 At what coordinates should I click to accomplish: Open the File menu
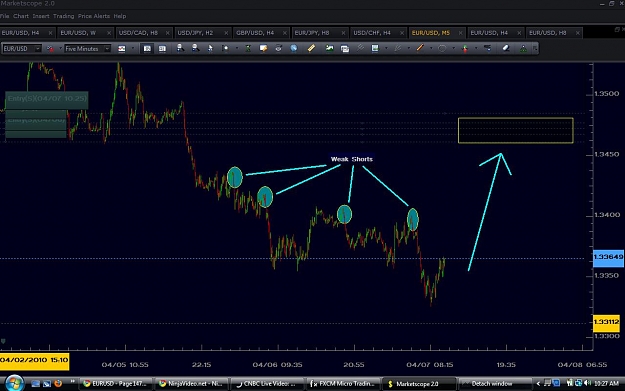click(x=4, y=16)
